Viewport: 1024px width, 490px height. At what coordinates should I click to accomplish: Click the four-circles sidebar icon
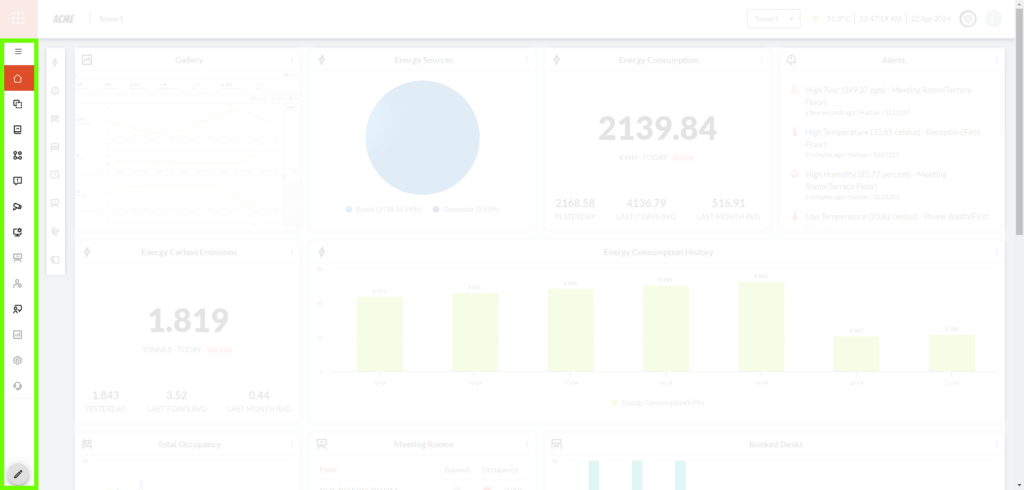18,155
